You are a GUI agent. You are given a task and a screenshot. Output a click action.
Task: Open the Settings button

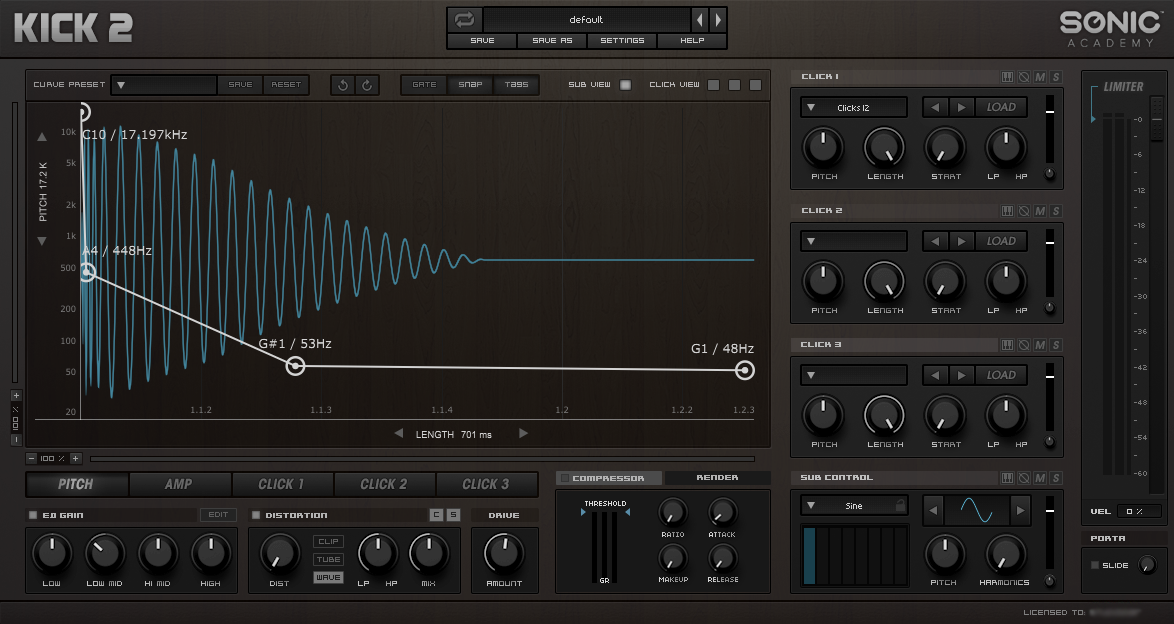coord(621,40)
